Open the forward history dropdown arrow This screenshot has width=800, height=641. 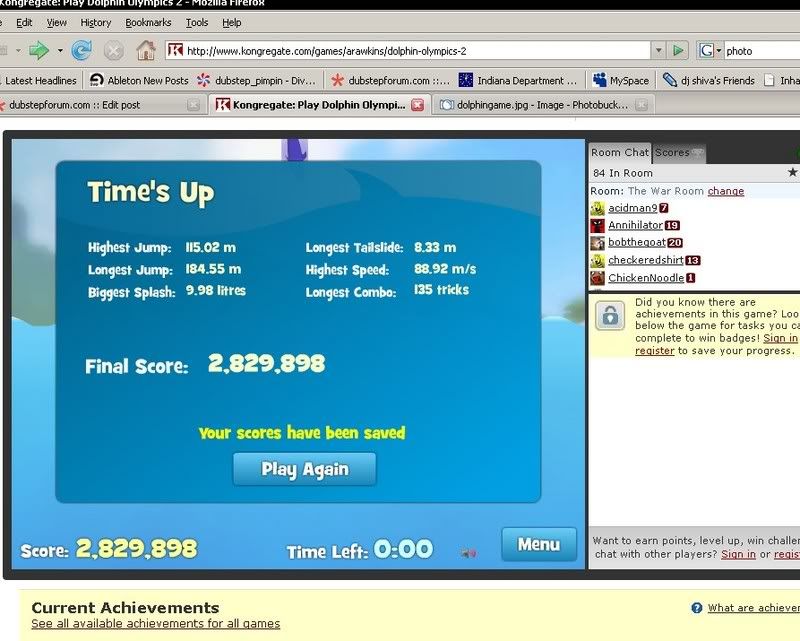[x=60, y=51]
